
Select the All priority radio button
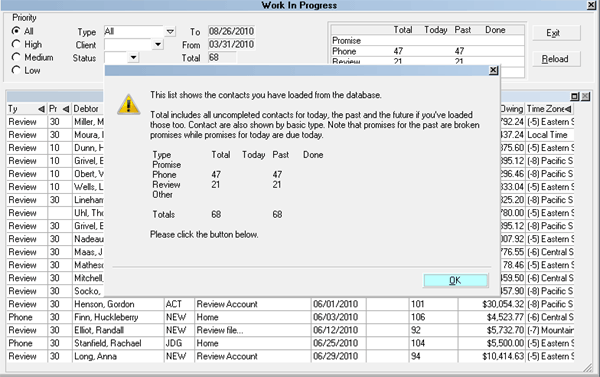click(x=16, y=31)
